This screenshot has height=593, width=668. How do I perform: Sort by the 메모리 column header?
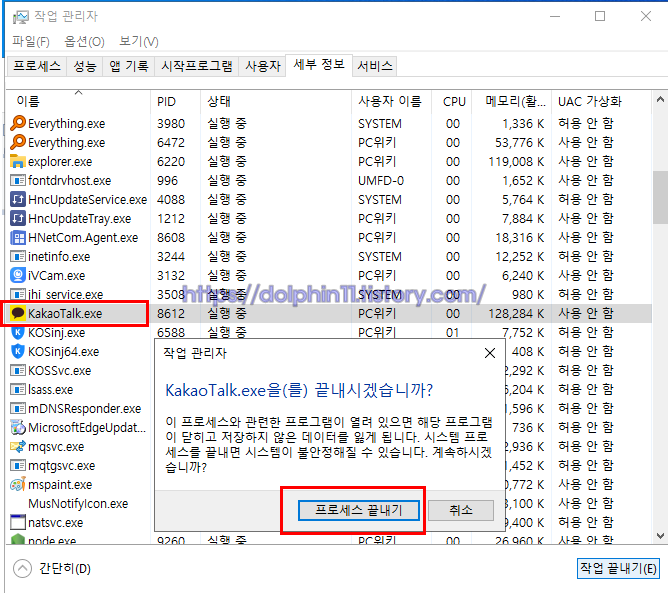(x=512, y=101)
